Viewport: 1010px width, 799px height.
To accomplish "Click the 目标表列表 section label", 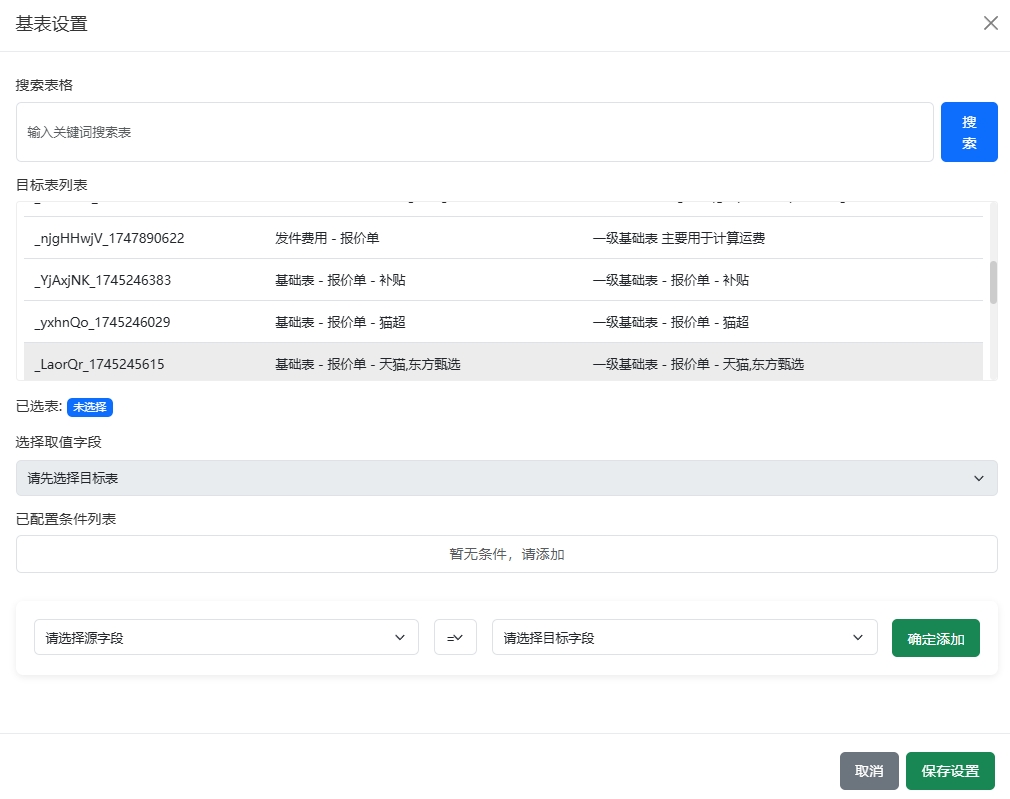I will point(49,185).
